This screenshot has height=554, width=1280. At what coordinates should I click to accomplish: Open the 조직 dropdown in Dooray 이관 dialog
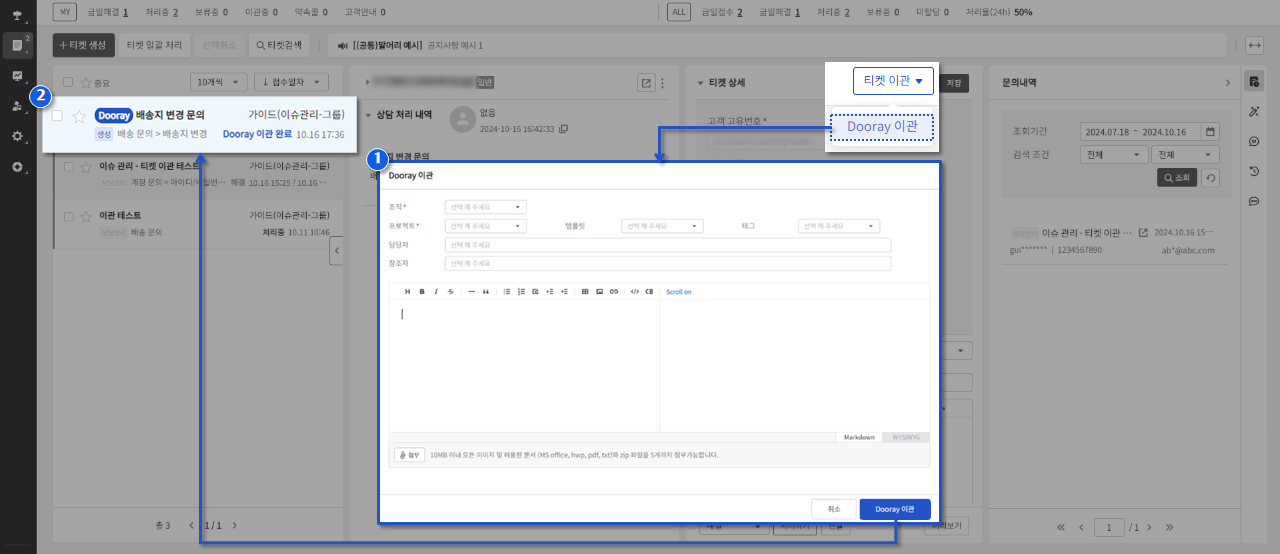pyautogui.click(x=486, y=207)
